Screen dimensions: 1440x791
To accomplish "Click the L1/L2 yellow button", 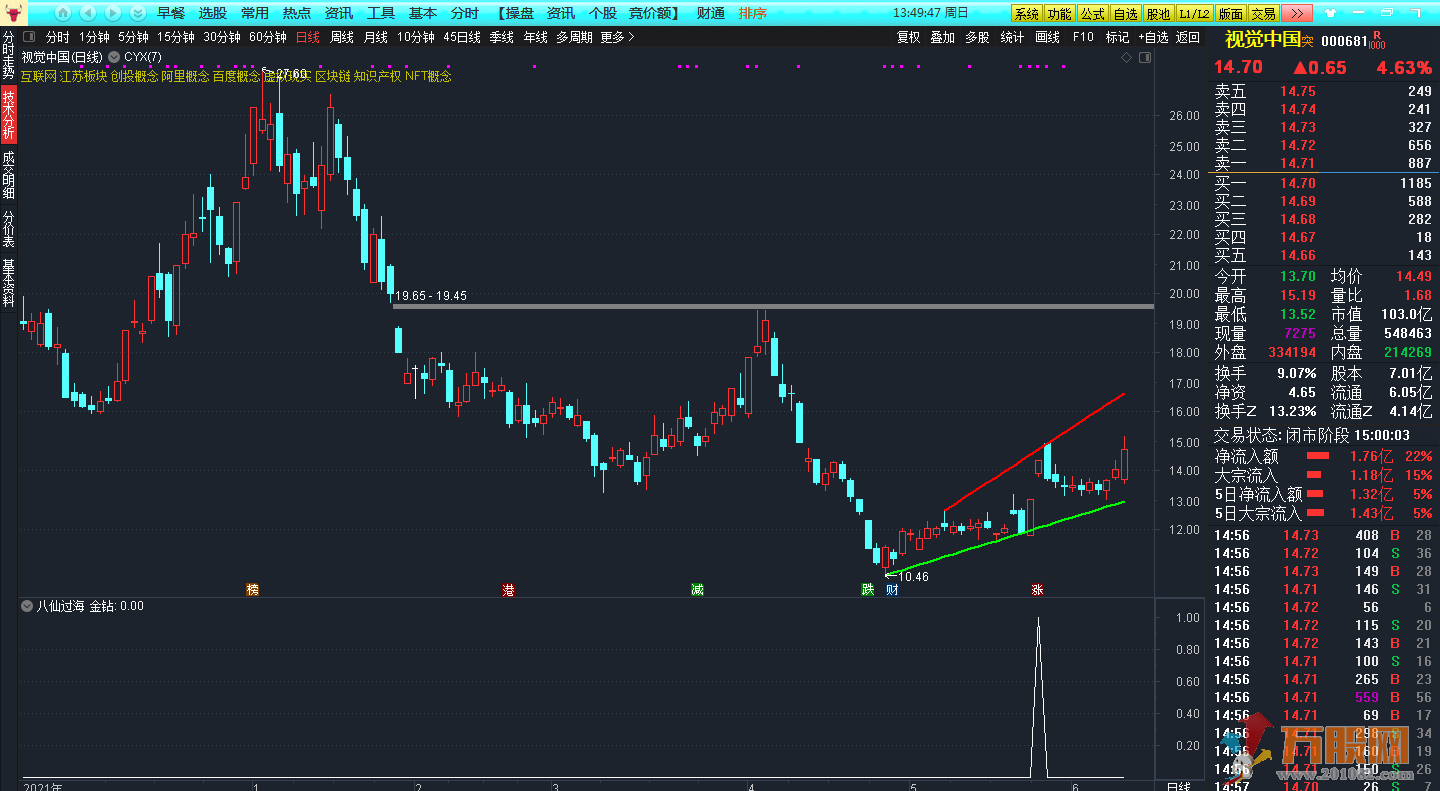I will pyautogui.click(x=1193, y=14).
